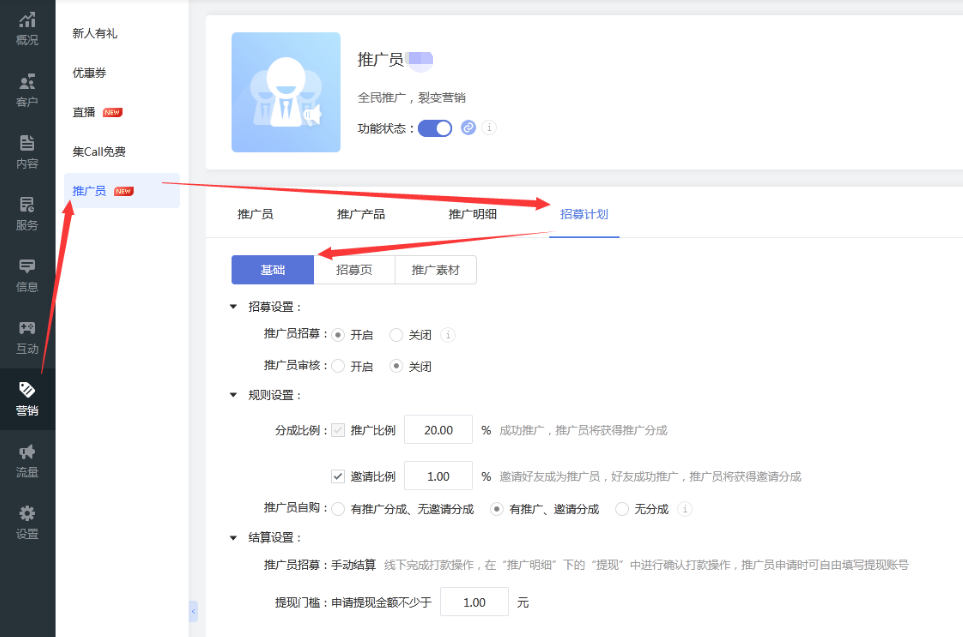Open the 互动 interaction sidebar icon
Screen dimensions: 963x637
click(27, 338)
